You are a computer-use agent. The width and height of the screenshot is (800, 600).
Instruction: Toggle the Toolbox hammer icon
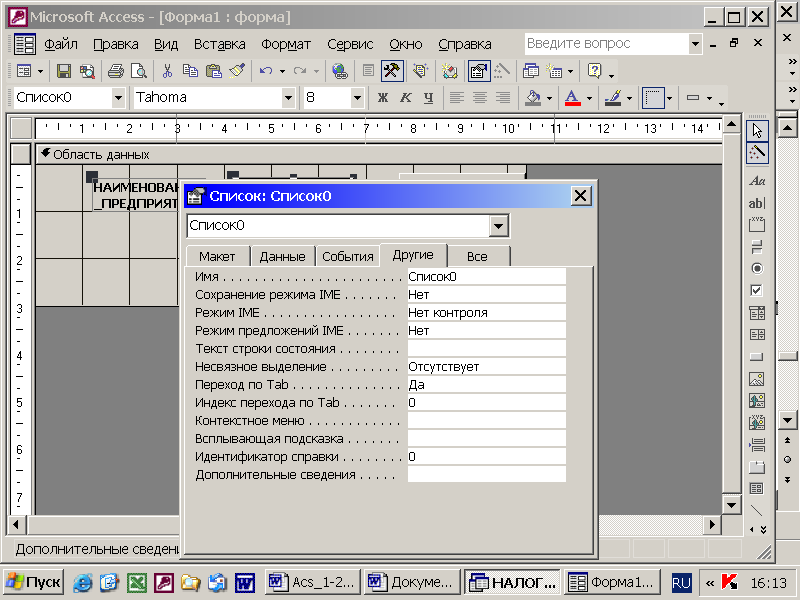pyautogui.click(x=392, y=71)
